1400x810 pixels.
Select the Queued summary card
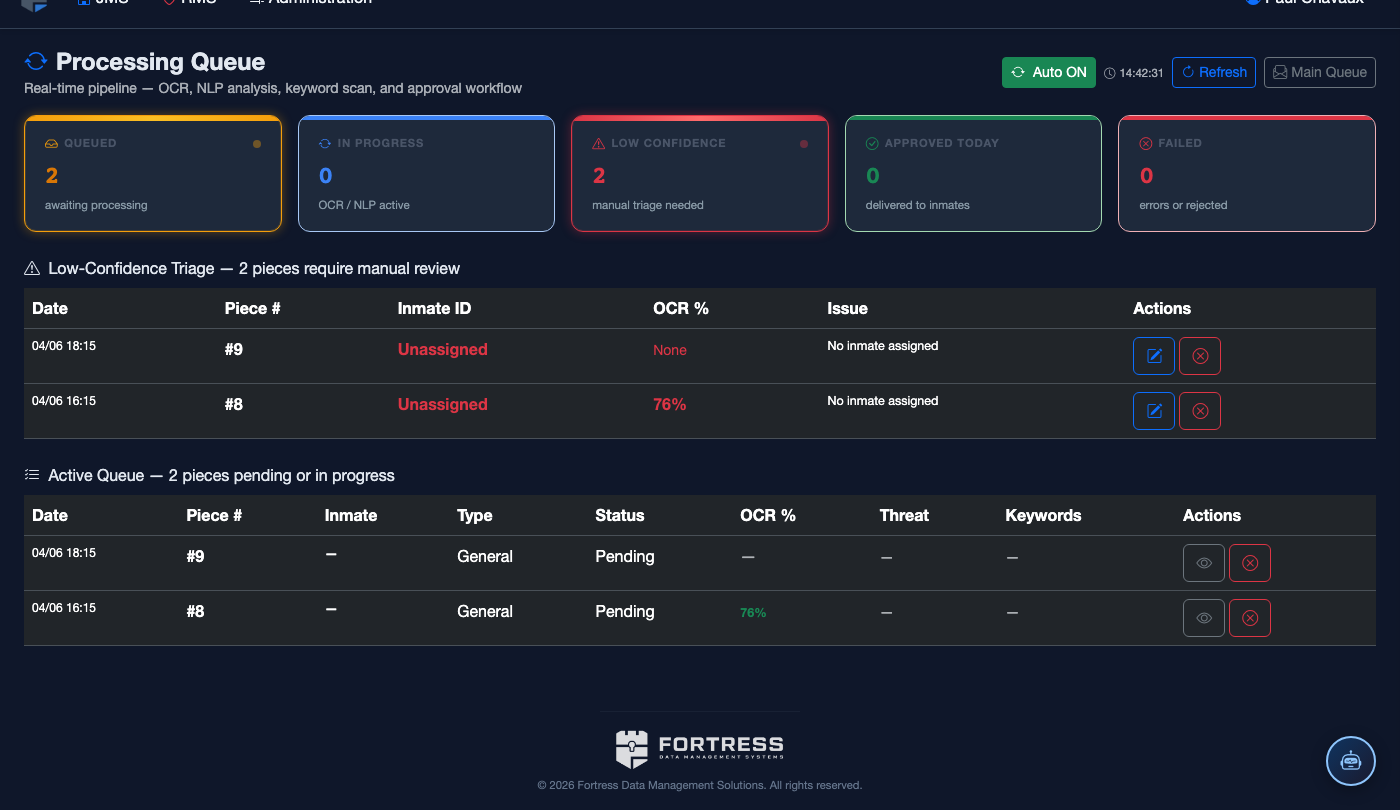[x=153, y=174]
